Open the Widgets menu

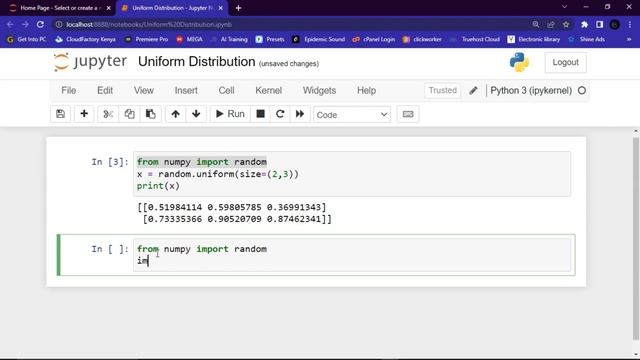coord(319,91)
